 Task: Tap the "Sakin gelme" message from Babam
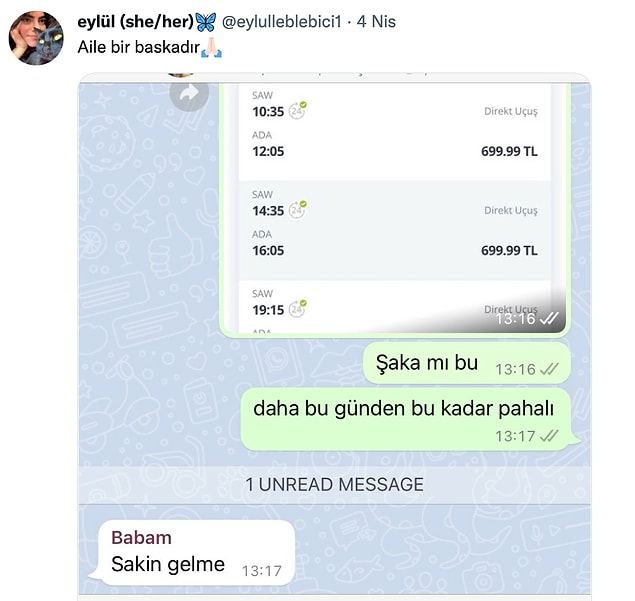(196, 553)
